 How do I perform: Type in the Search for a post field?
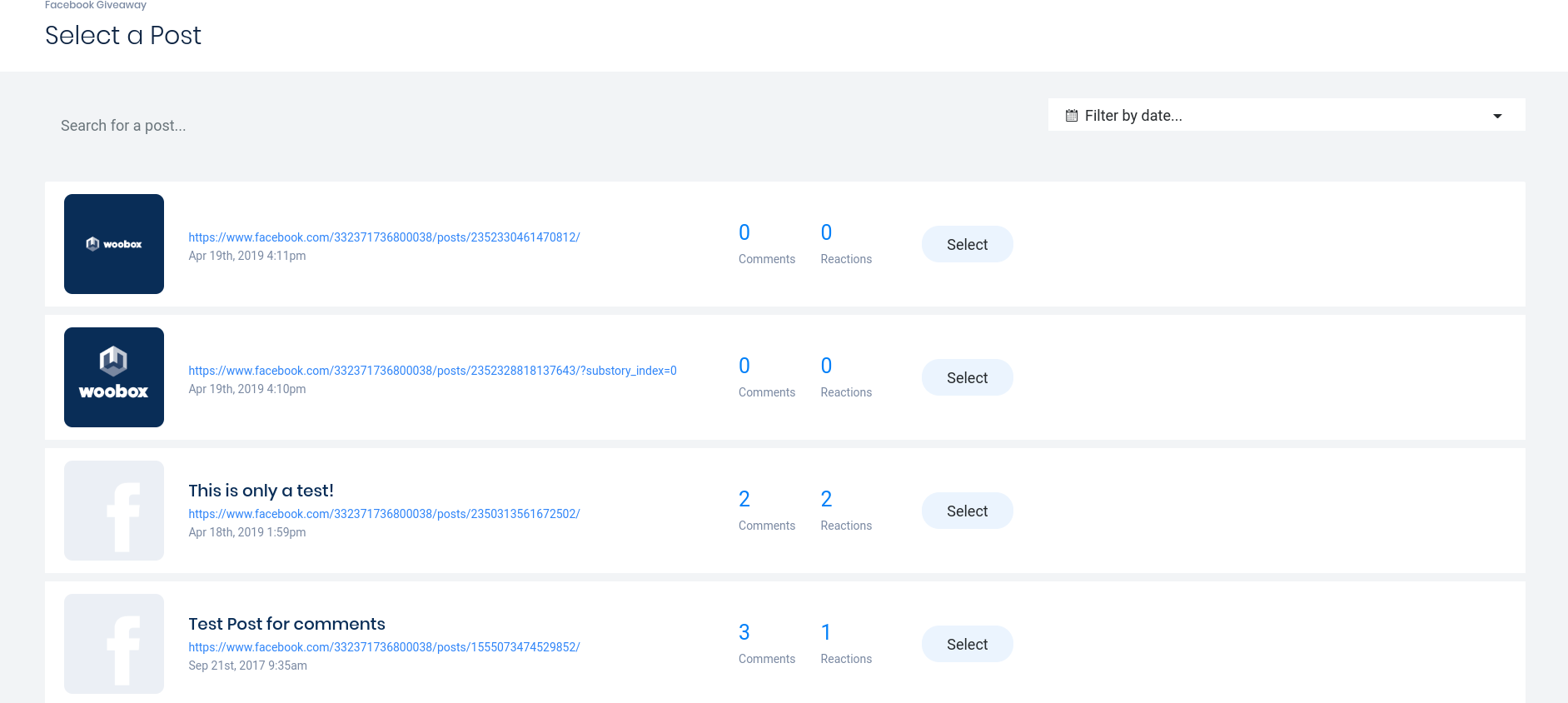click(333, 126)
